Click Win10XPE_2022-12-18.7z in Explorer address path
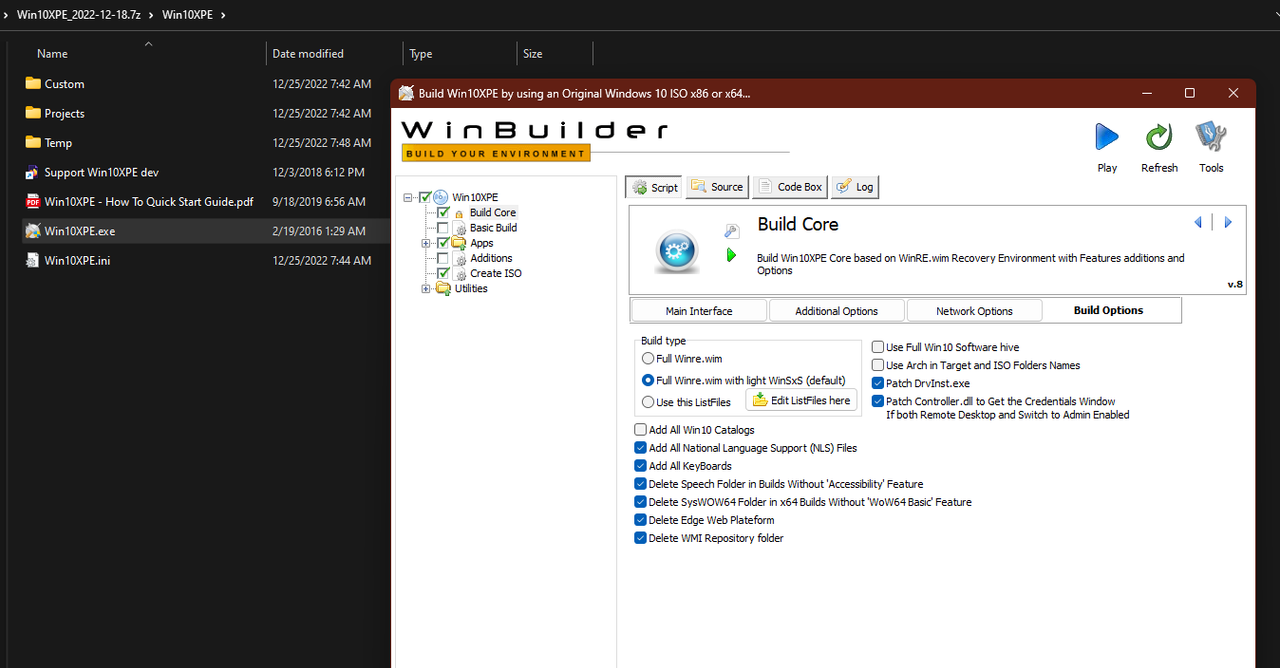The image size is (1280, 668). tap(80, 15)
